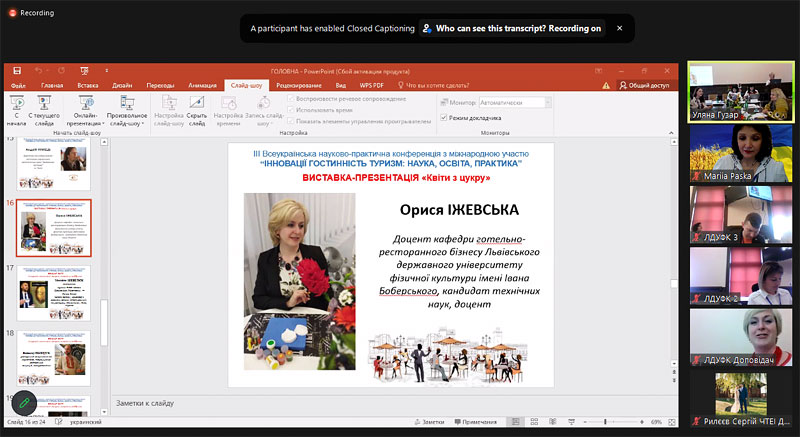Screen dimensions: 800x437
Task: Click Скрыть слайд icon
Action: (196, 111)
